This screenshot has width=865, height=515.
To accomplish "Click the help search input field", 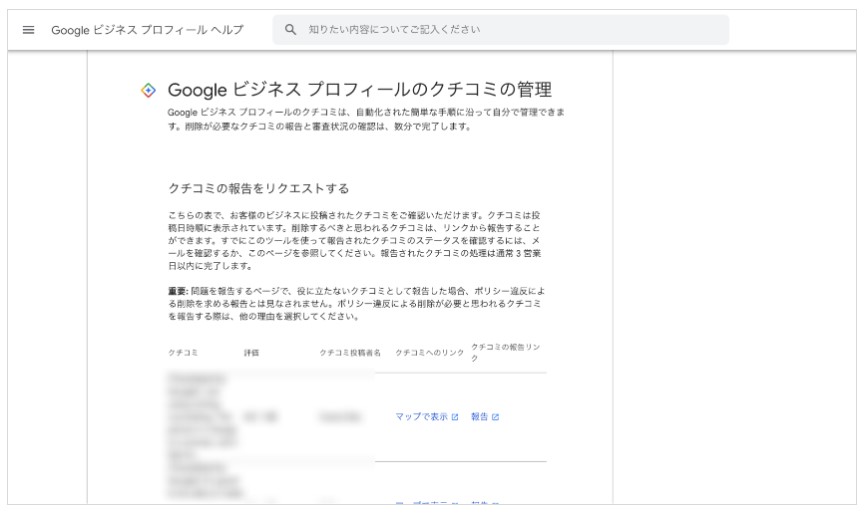I will 500,30.
